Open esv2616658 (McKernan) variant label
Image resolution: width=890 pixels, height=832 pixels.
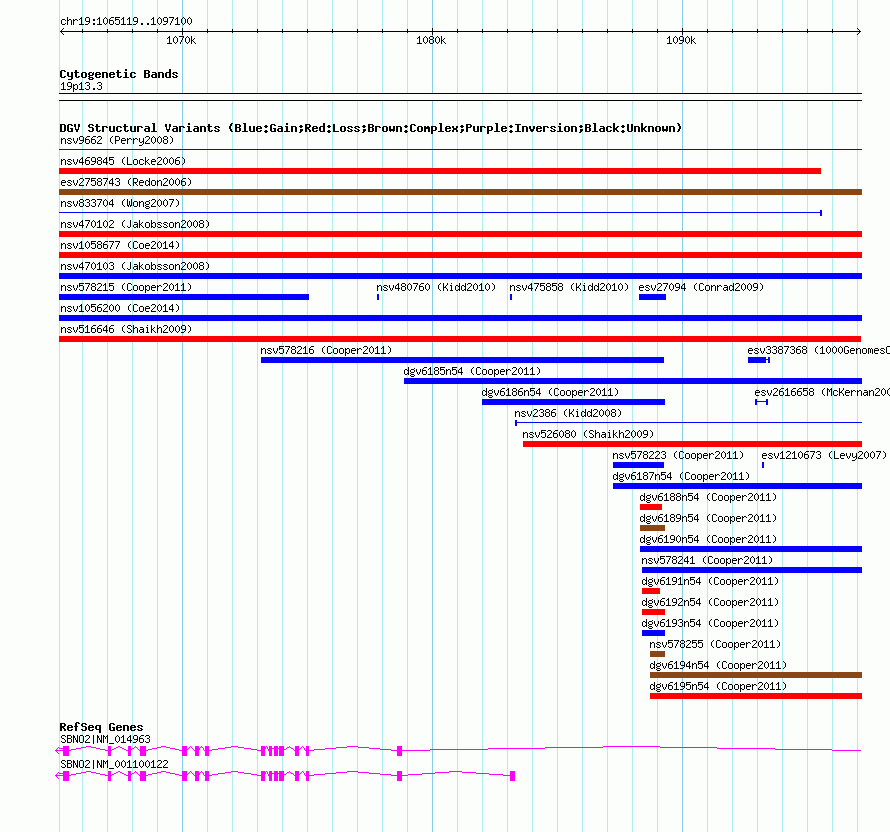(822, 392)
